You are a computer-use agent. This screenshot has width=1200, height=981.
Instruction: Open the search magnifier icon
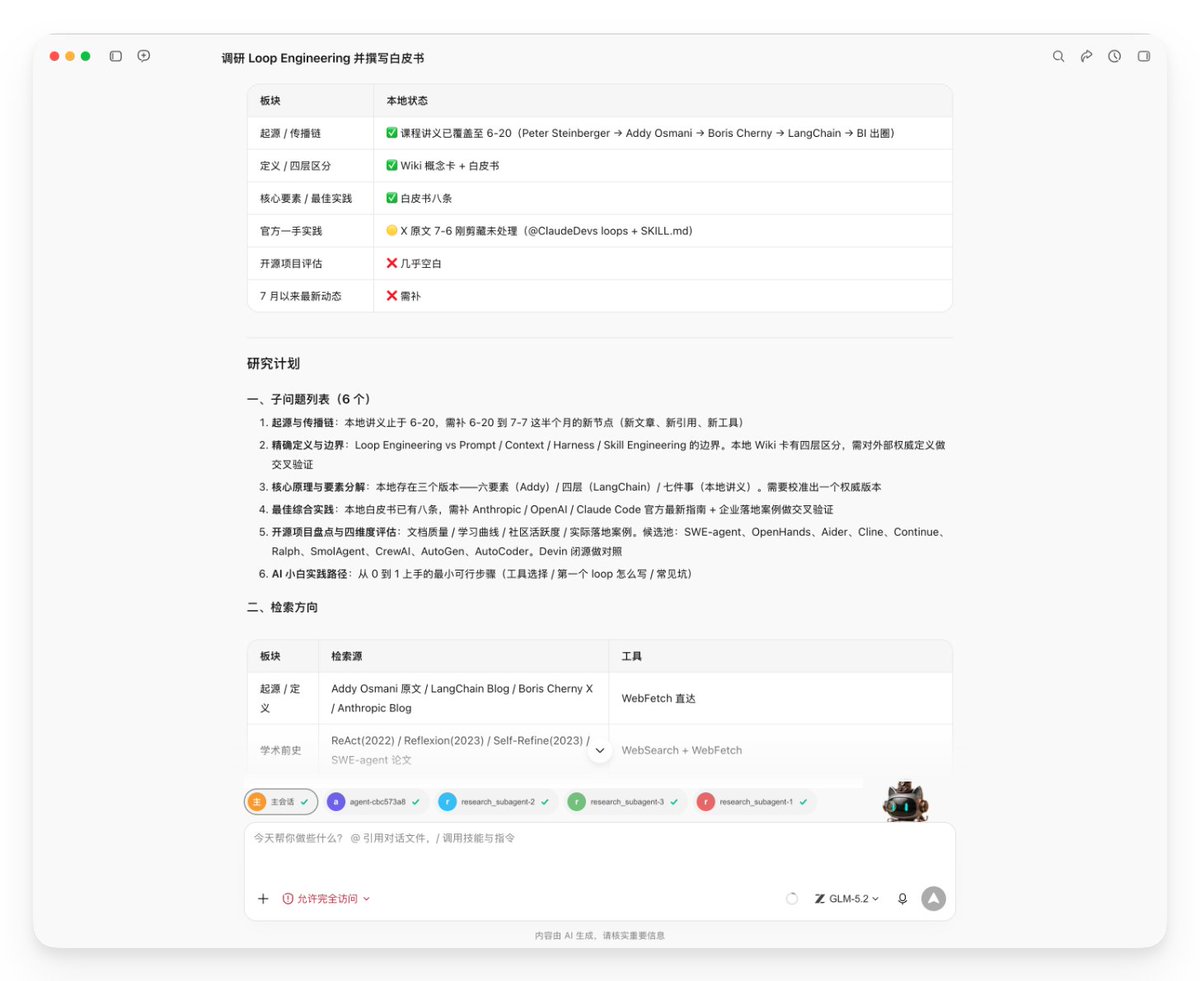[x=1058, y=56]
